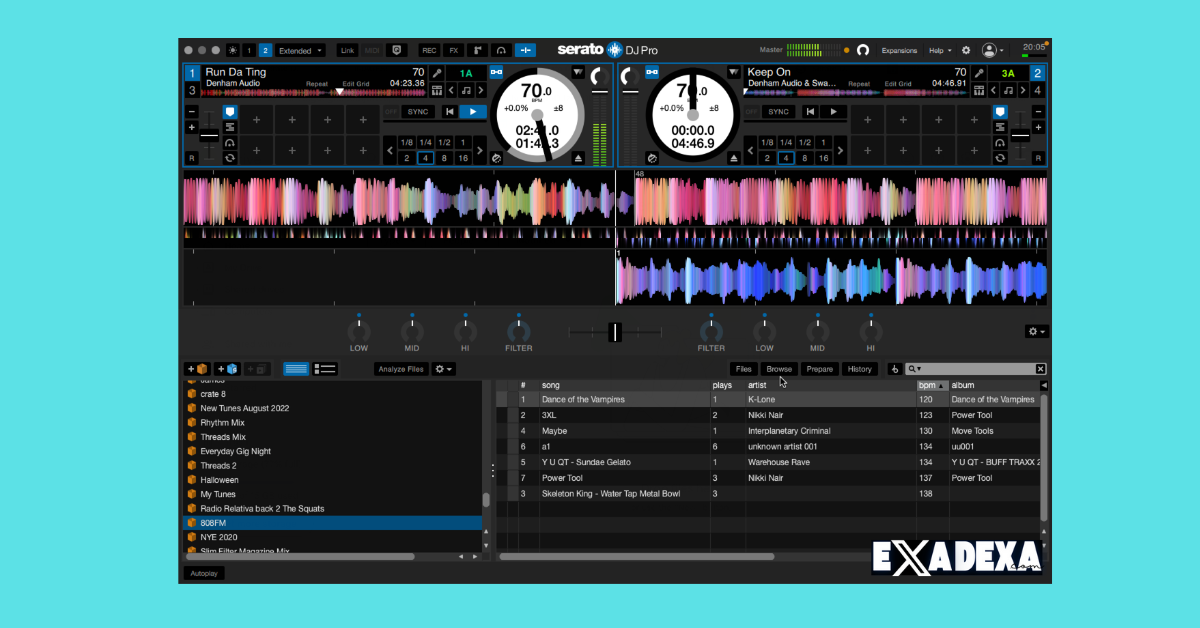1200x628 pixels.
Task: Enable Link in the top toolbar
Action: [347, 50]
